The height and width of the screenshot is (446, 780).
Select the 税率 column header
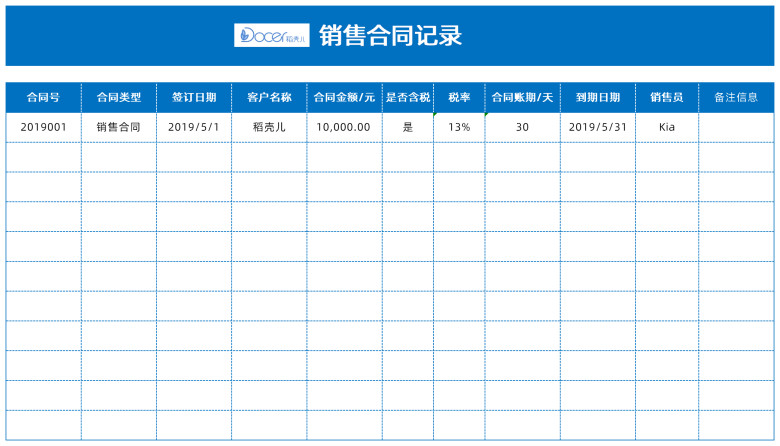coord(459,97)
